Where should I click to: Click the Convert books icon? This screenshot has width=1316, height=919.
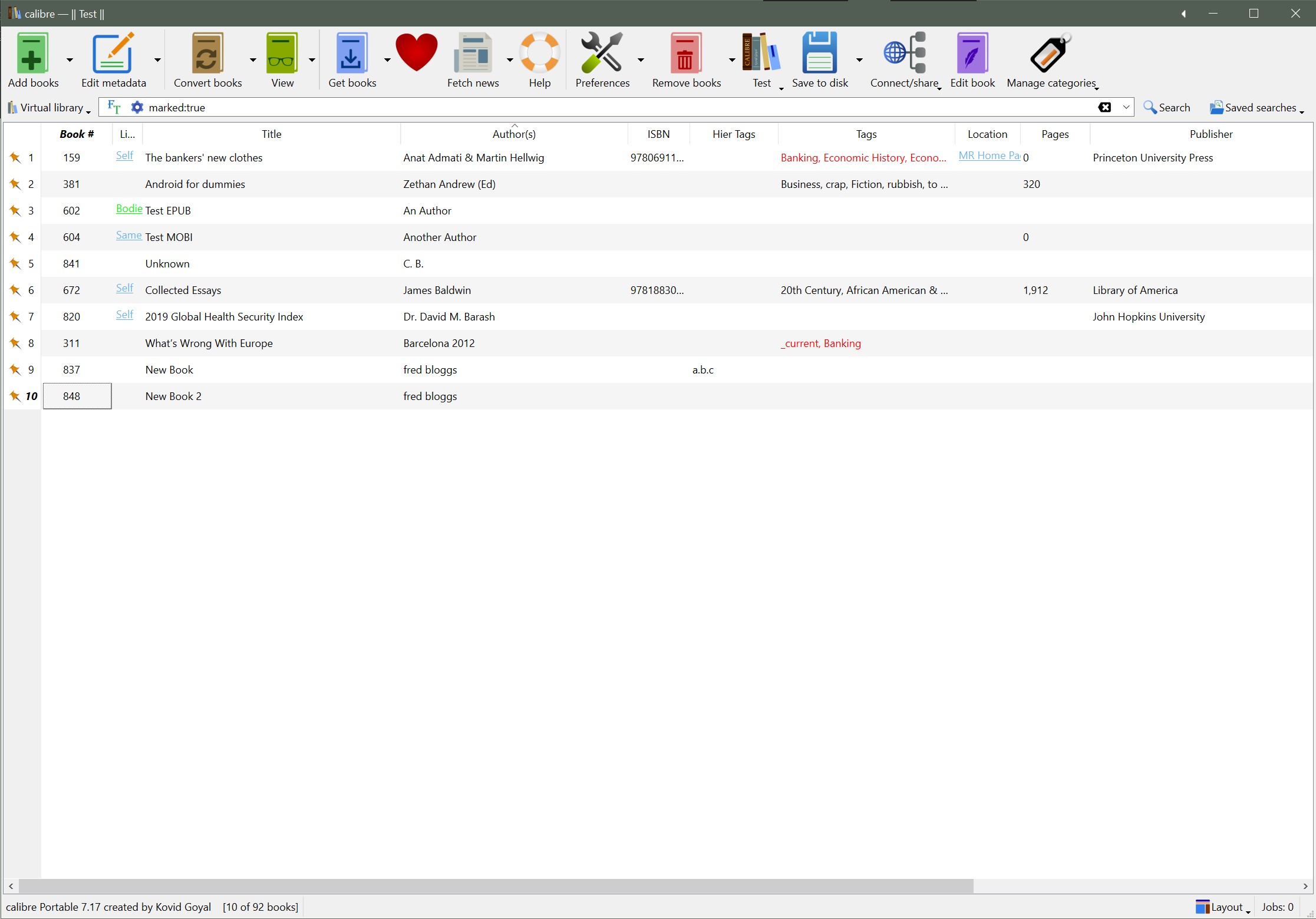pyautogui.click(x=207, y=54)
